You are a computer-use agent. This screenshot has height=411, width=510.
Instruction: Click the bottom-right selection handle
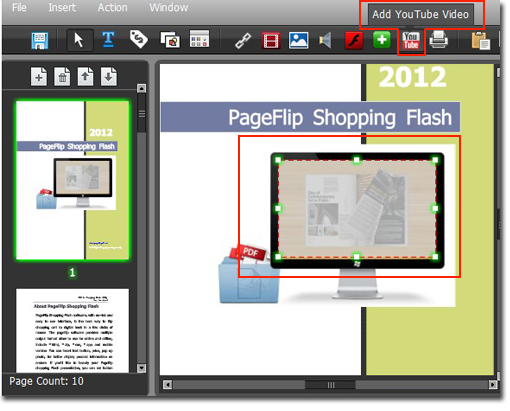coord(435,257)
